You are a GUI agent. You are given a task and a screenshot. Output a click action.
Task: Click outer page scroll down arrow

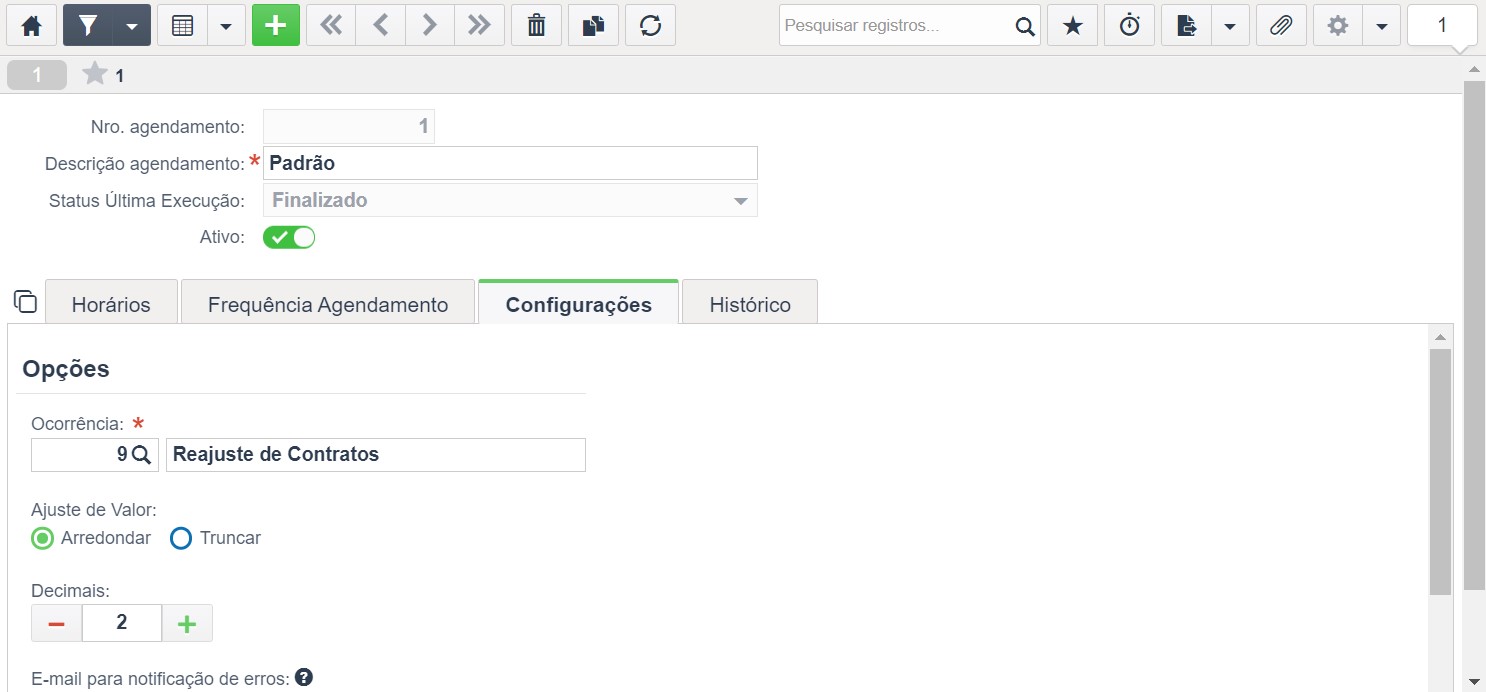pos(1474,681)
